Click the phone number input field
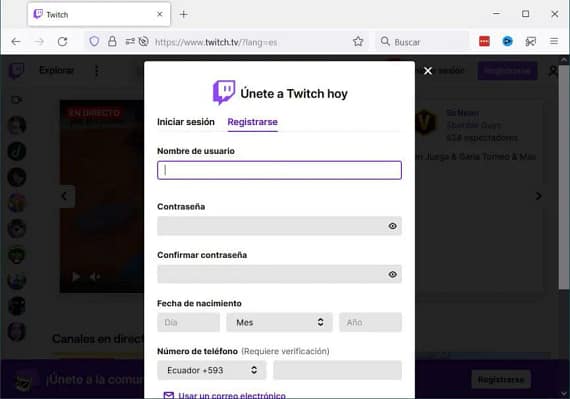The image size is (570, 399). point(337,370)
